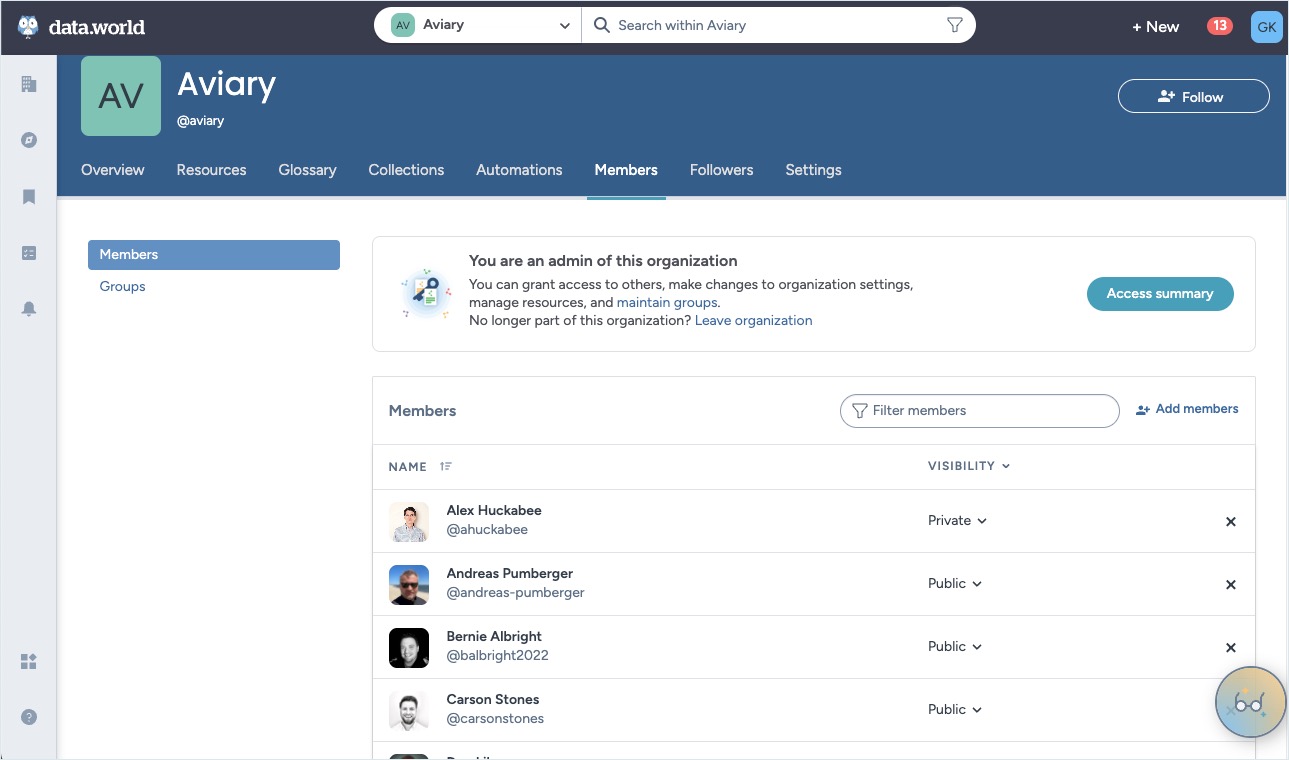Viewport: 1289px width, 760px height.
Task: Click the @balbright2022 username
Action: [x=497, y=655]
